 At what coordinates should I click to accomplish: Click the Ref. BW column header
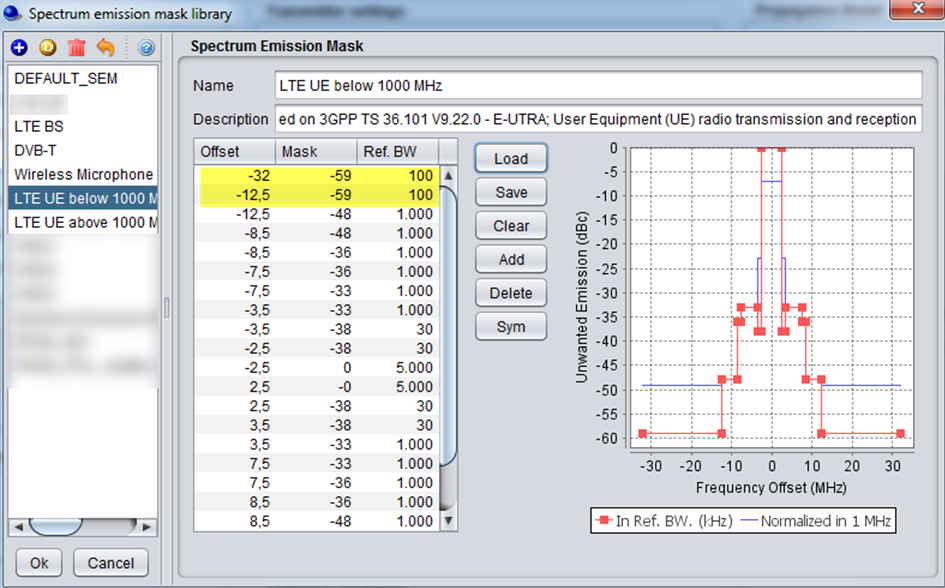(x=398, y=152)
